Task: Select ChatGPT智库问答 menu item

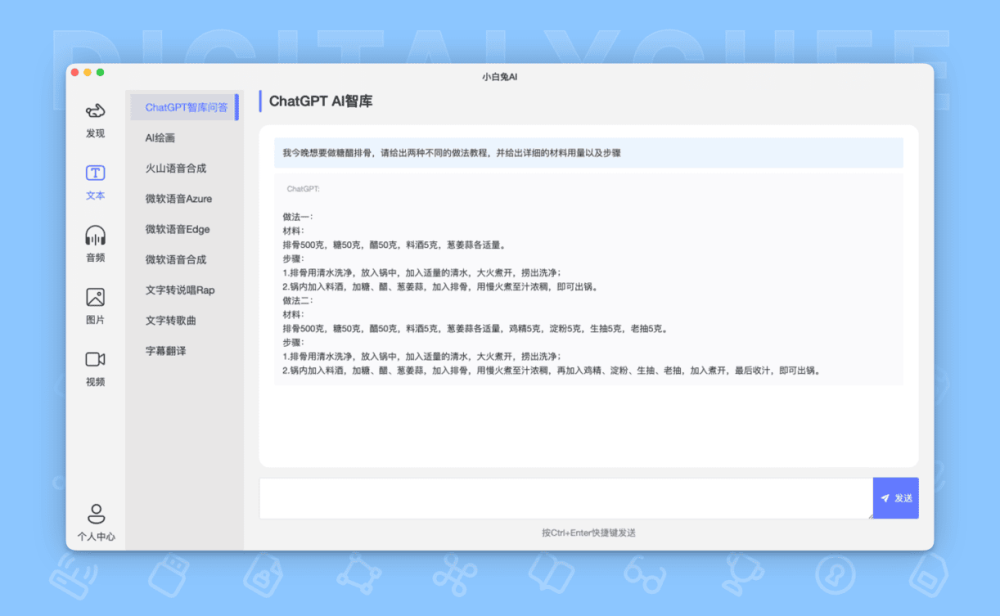Action: coord(184,107)
